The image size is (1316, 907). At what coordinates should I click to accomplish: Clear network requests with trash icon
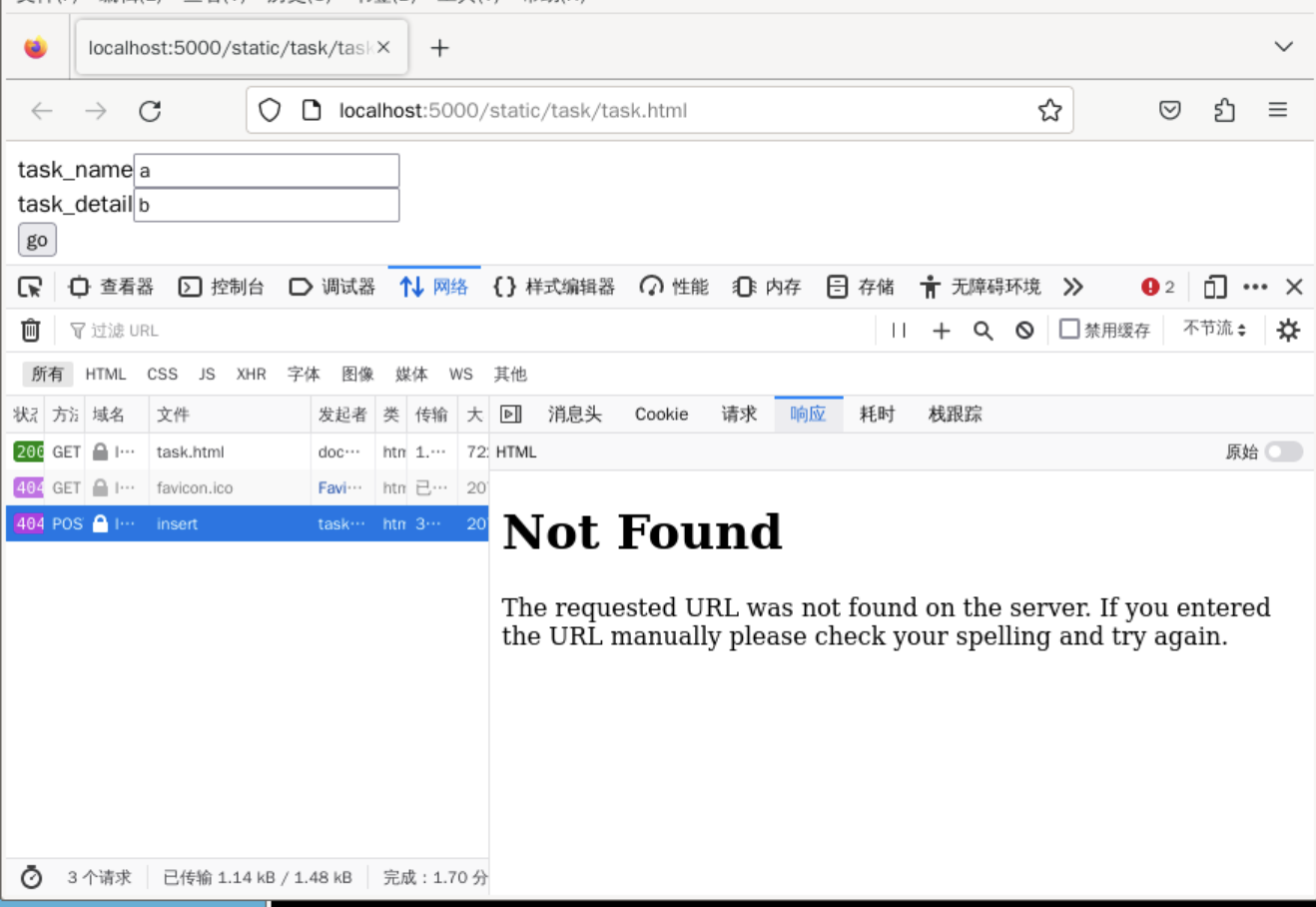[31, 330]
